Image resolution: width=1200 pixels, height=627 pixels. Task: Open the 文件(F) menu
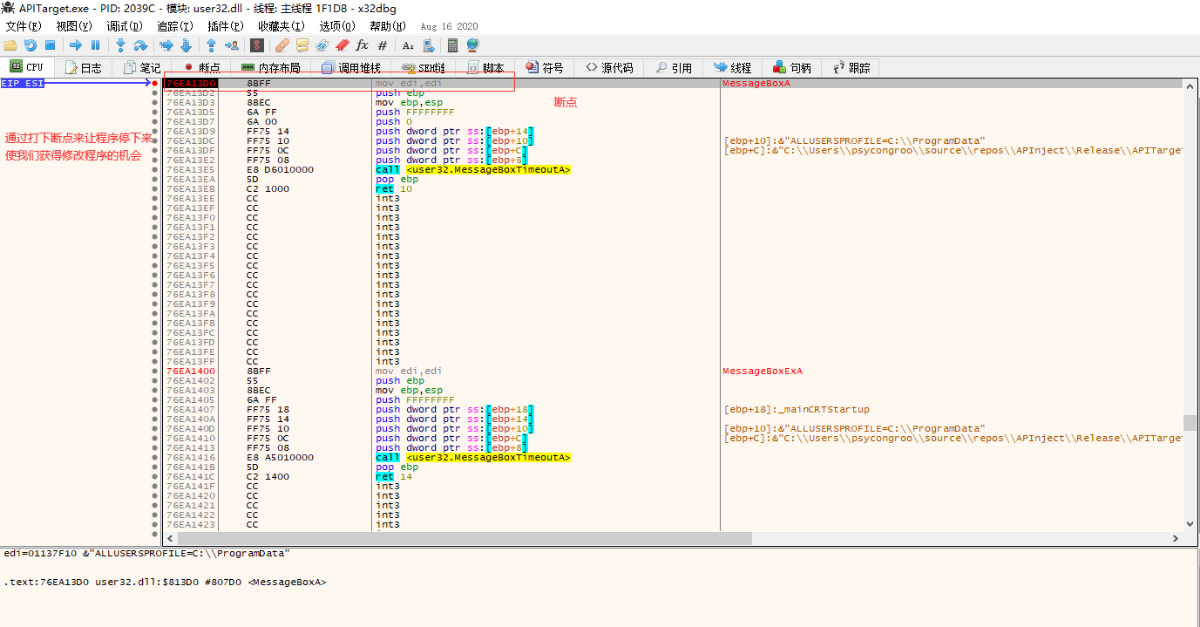pyautogui.click(x=24, y=26)
